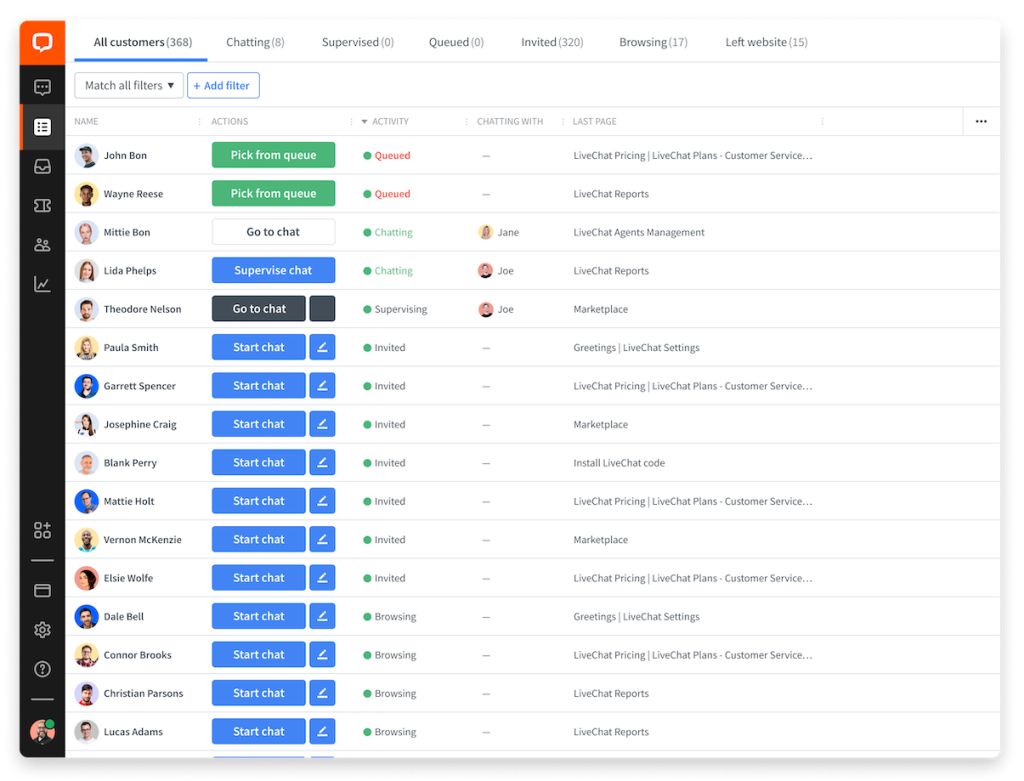Supervise chat with Lida Phelps

(273, 270)
